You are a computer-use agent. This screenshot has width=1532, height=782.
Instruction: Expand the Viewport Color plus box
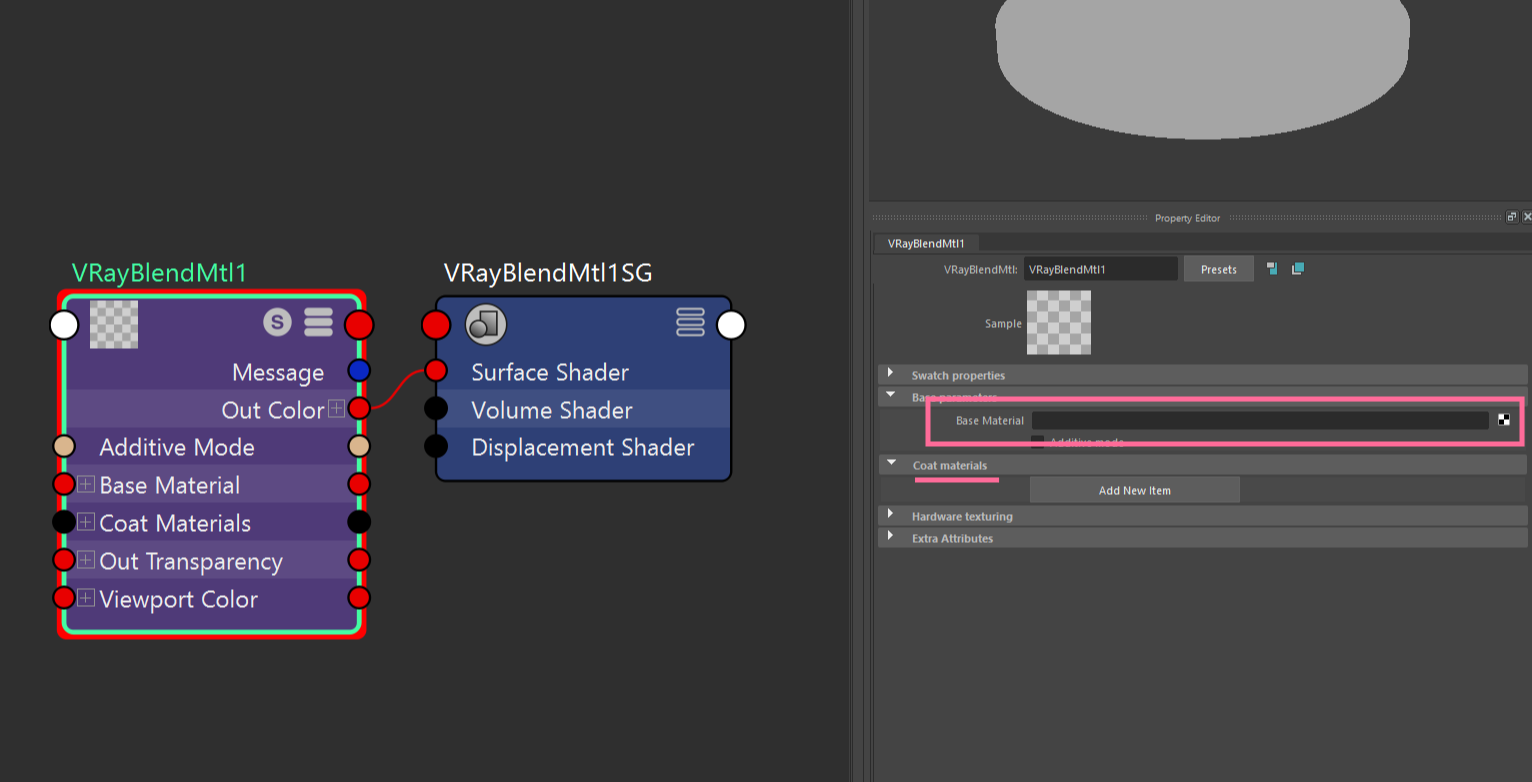coord(86,598)
